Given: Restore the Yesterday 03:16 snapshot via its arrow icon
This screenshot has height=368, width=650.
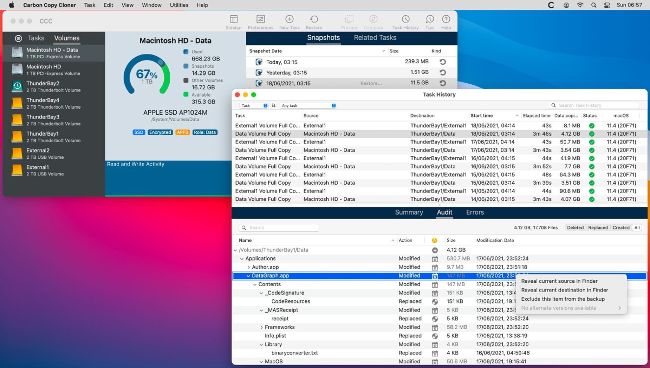Looking at the screenshot, I should point(443,73).
